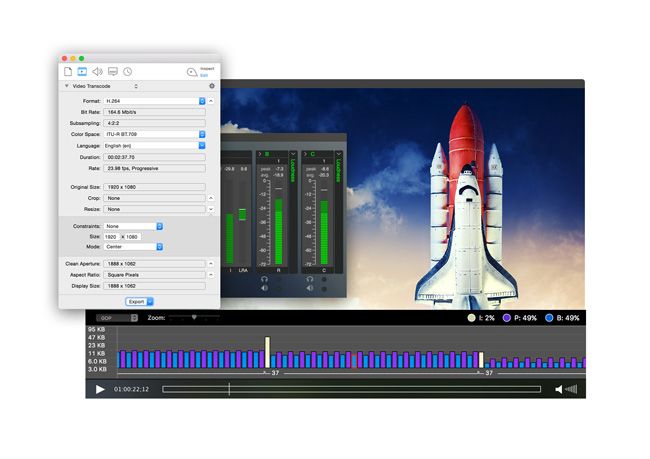Click the Size width field 1920
Screen dimensions: 650x459
pos(112,237)
